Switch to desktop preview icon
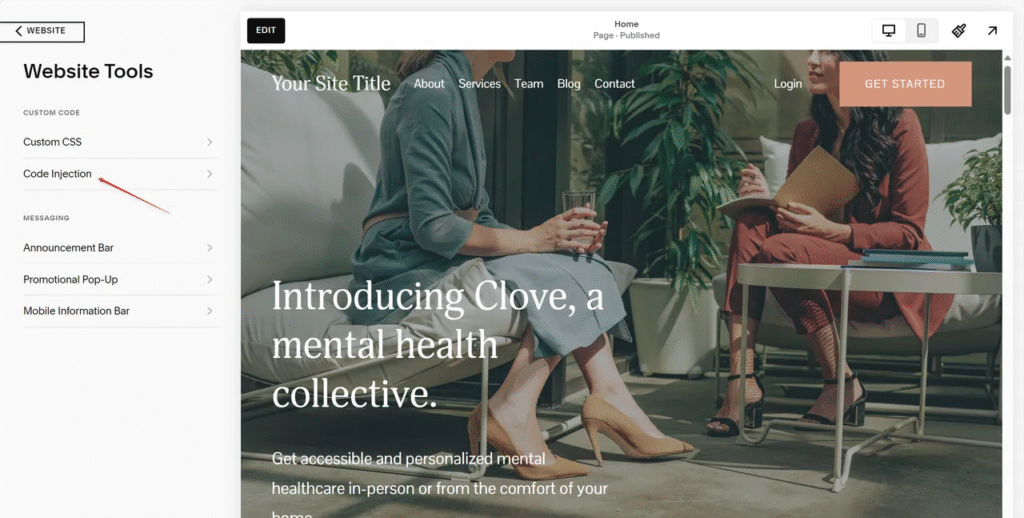Viewport: 1024px width, 518px height. pos(889,31)
